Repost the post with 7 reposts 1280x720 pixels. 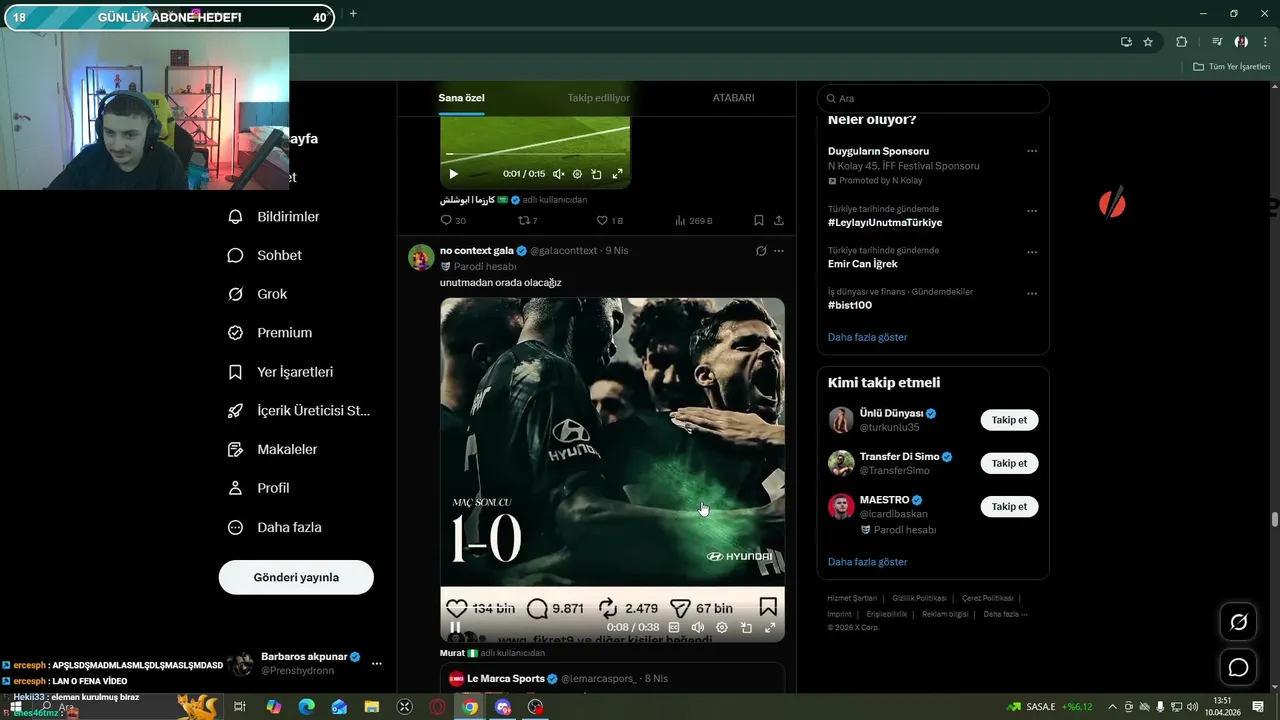(527, 220)
